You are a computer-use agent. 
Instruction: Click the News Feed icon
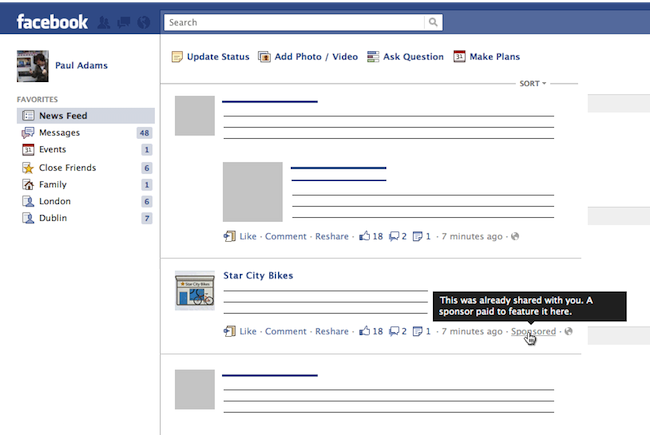[28, 116]
